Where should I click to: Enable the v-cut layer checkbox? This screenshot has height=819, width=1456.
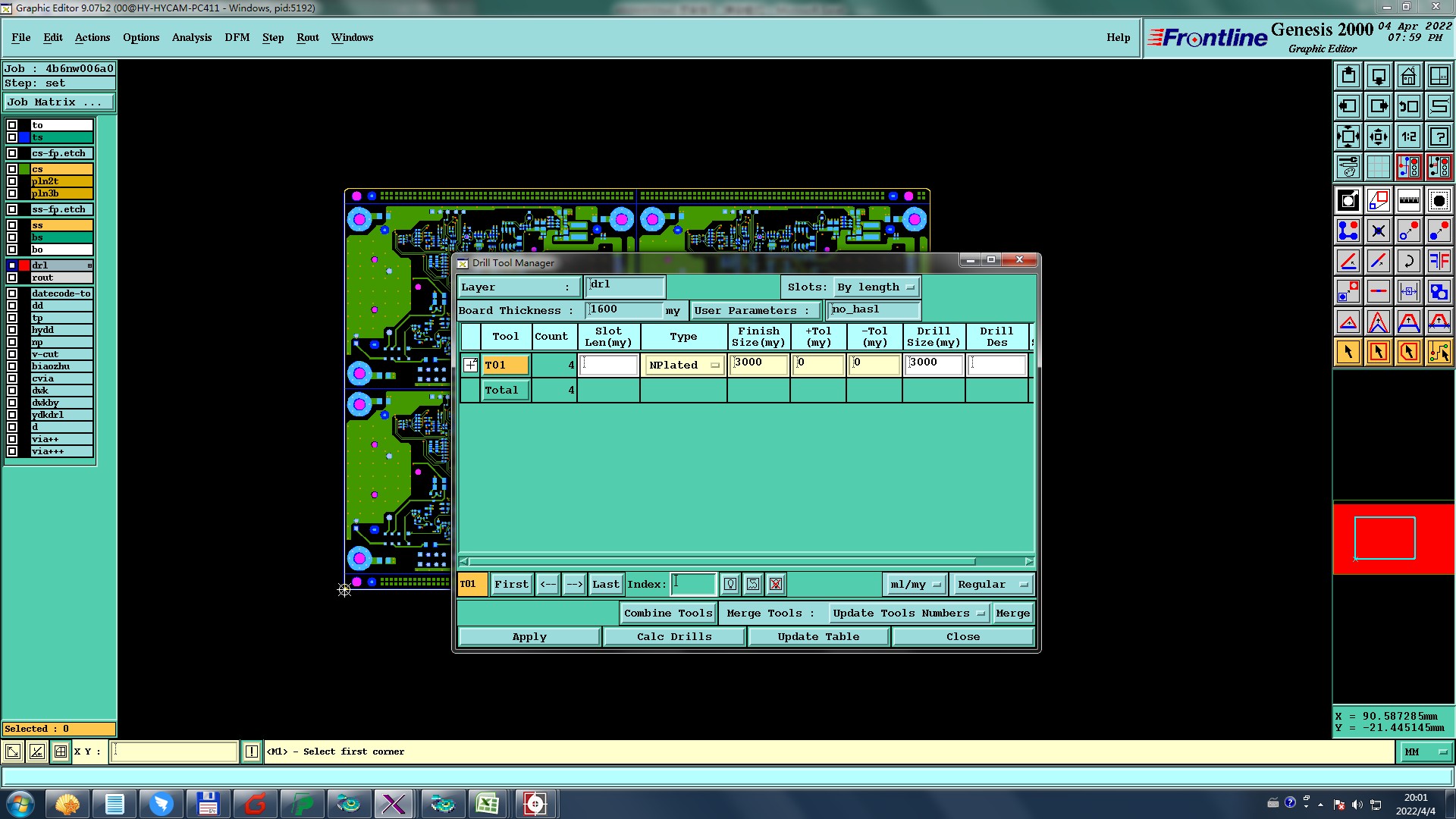click(12, 354)
